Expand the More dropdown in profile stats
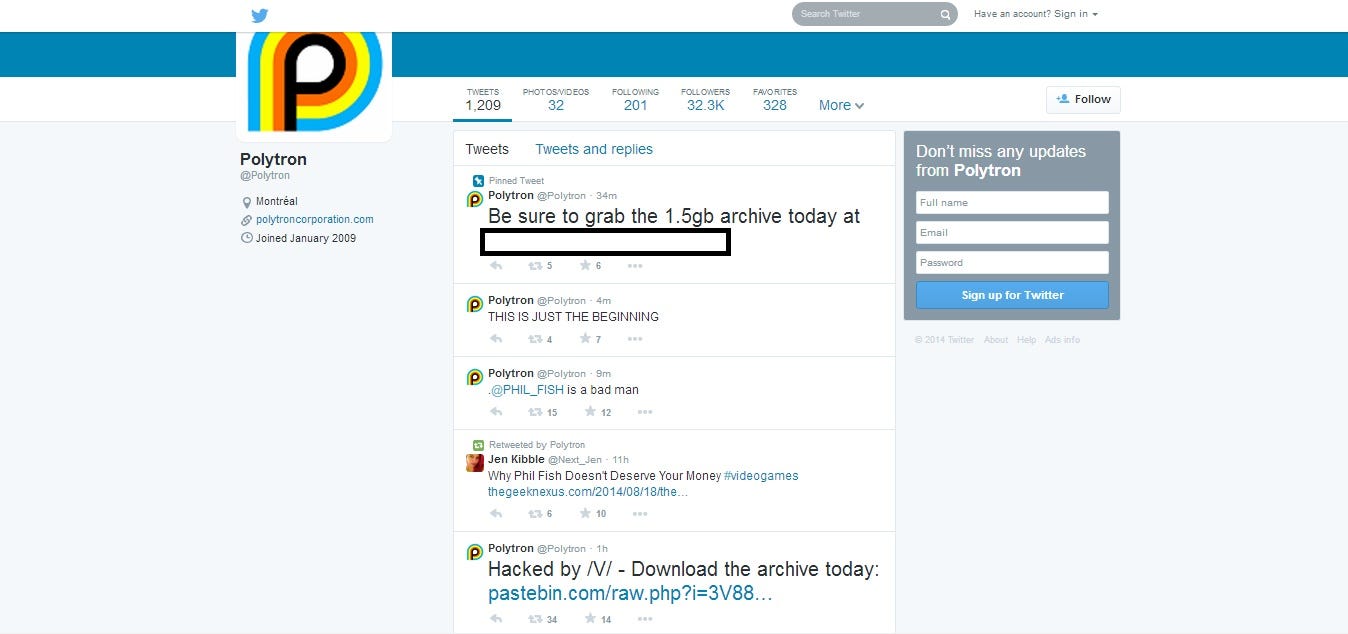The image size is (1348, 634). [x=841, y=105]
